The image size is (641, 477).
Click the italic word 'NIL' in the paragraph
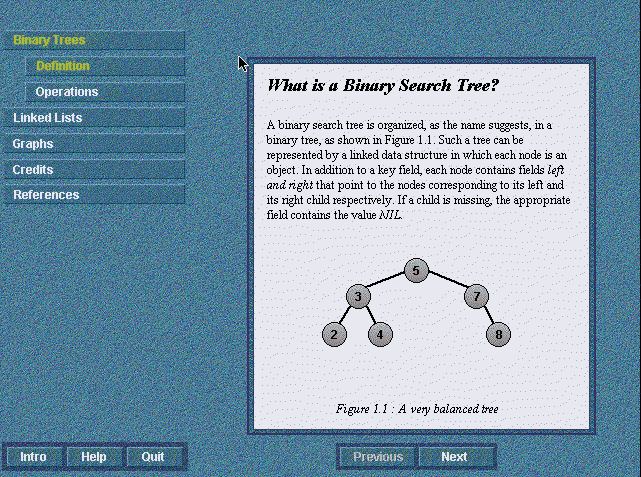(x=390, y=215)
